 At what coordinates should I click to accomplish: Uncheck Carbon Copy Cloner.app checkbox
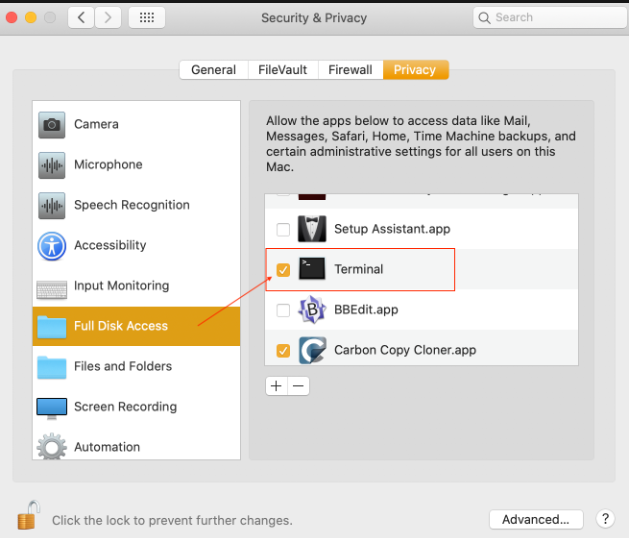pos(283,351)
